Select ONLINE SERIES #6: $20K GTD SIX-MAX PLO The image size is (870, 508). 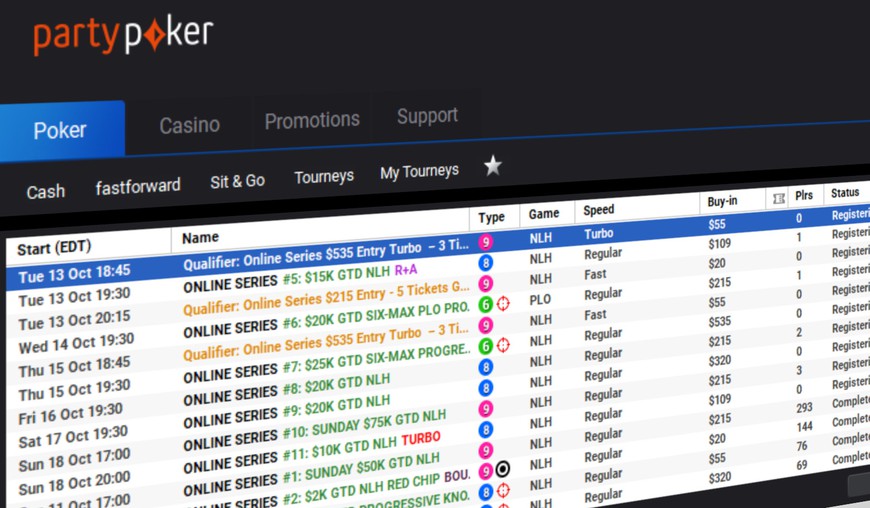pos(326,322)
